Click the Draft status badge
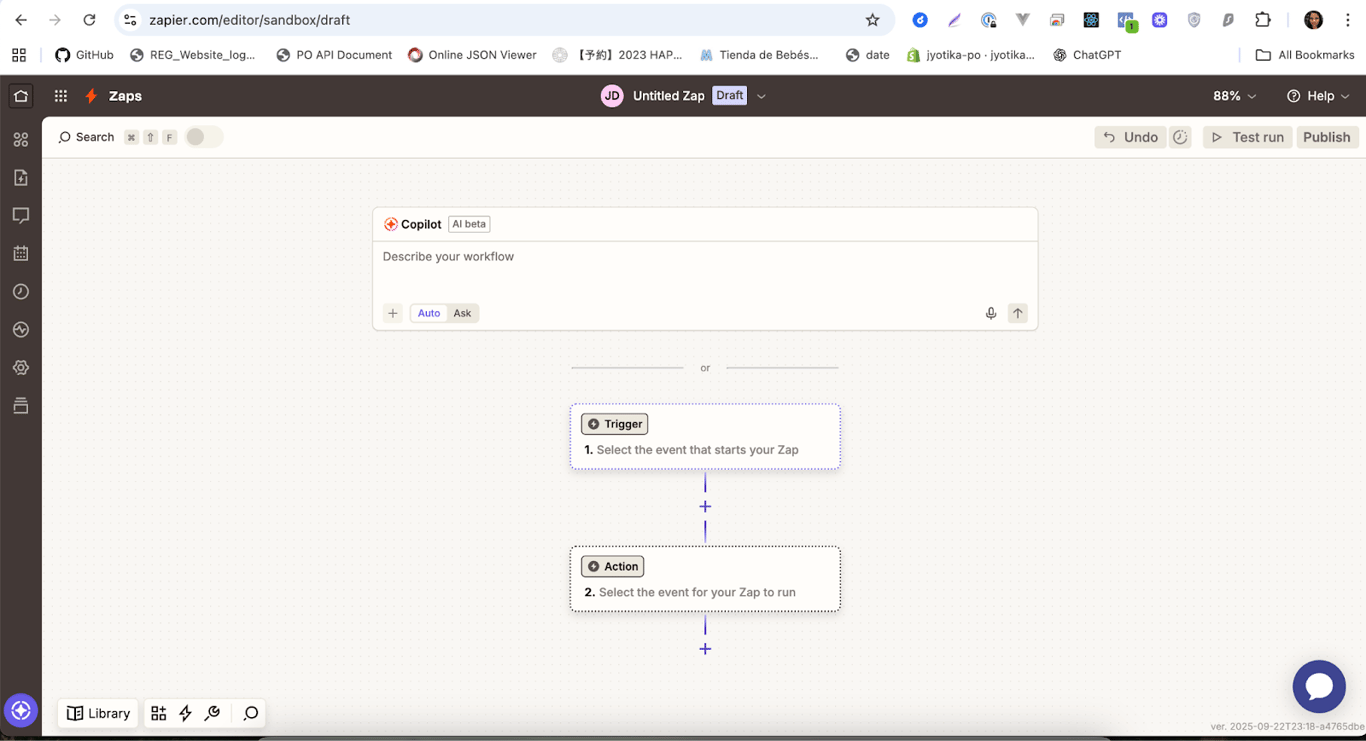Viewport: 1366px width, 741px height. [730, 96]
